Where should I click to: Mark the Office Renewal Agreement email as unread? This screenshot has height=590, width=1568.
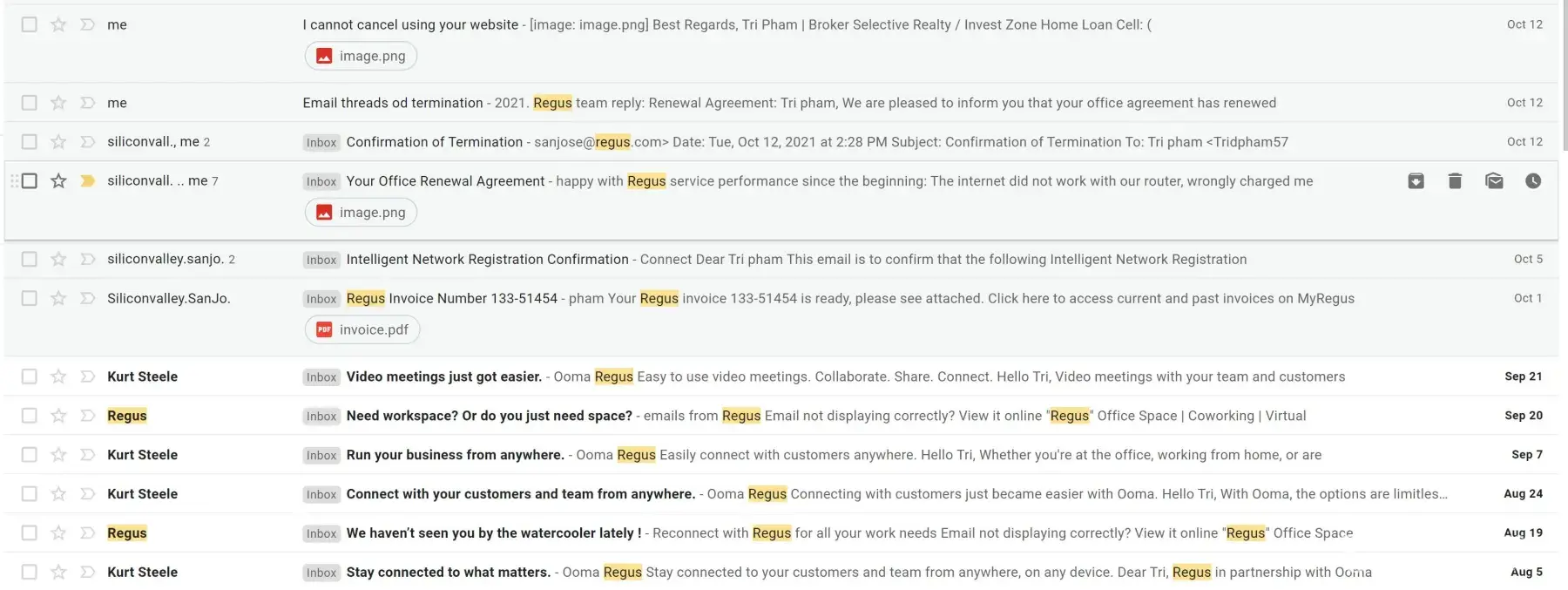pyautogui.click(x=1494, y=181)
